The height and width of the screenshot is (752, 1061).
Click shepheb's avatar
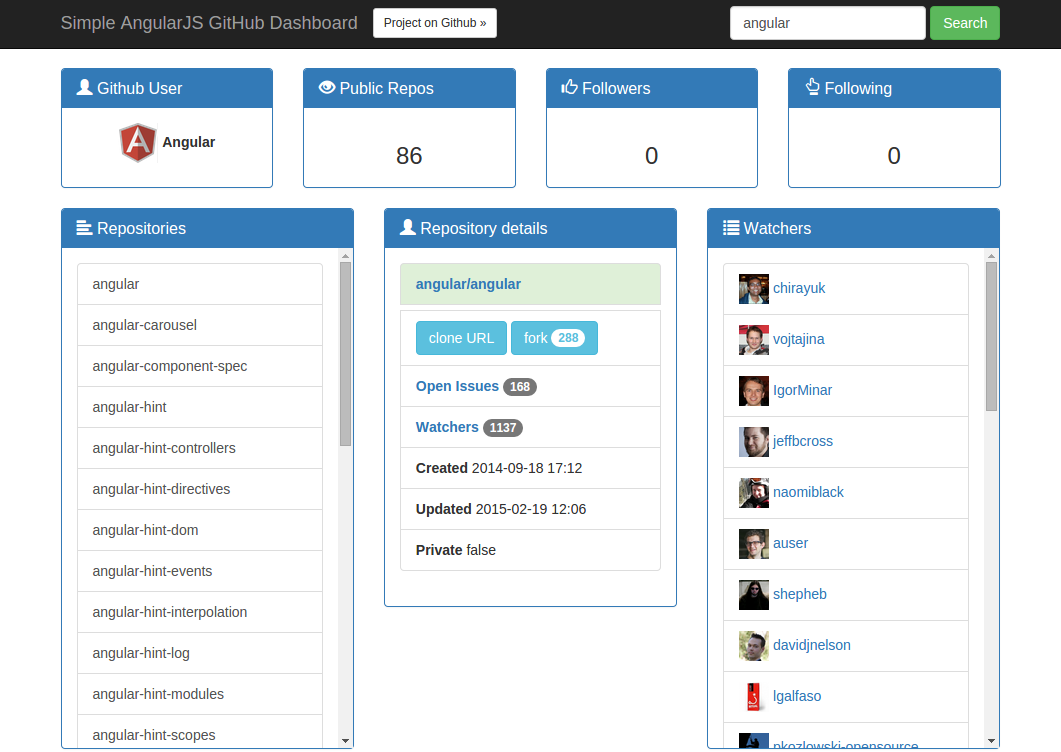click(x=754, y=595)
